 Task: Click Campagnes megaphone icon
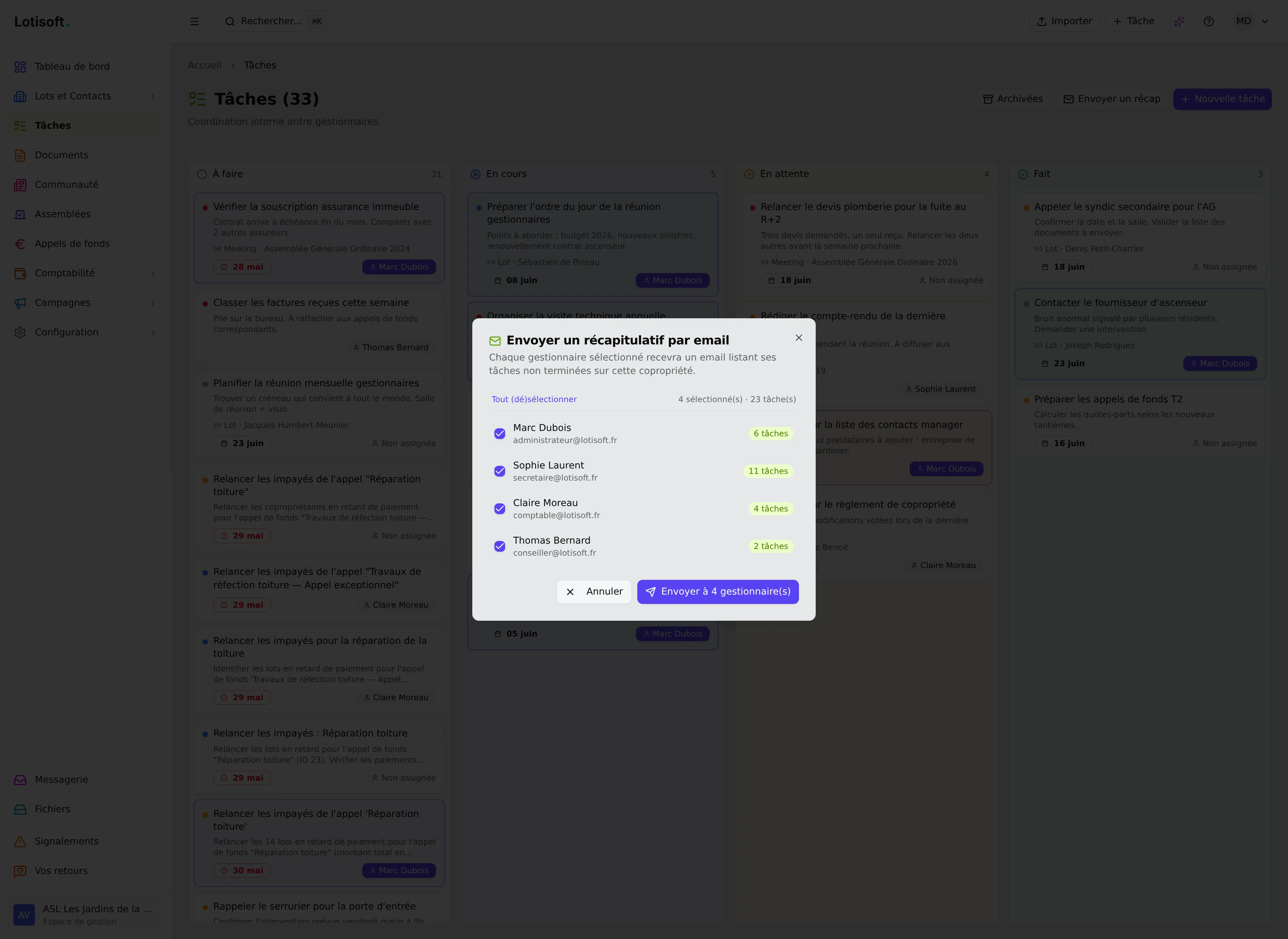pos(20,303)
